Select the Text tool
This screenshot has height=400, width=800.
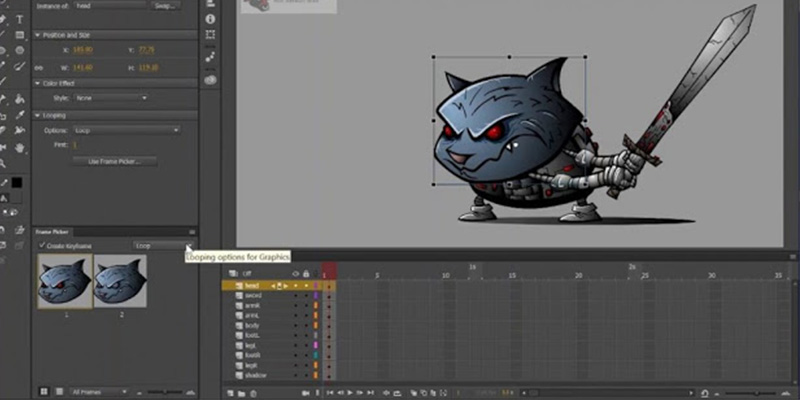click(20, 19)
